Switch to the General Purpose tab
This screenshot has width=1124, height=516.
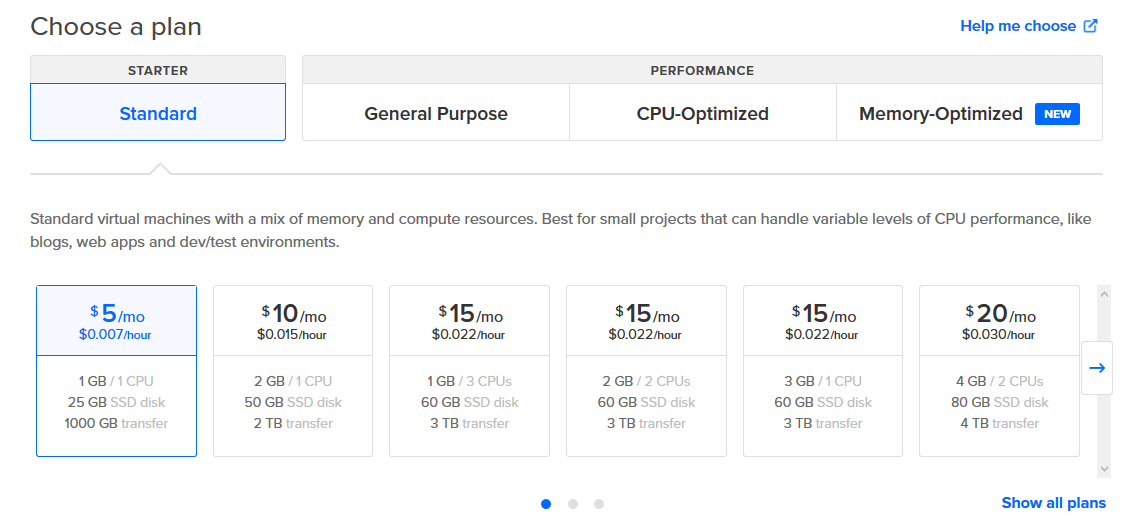(436, 114)
